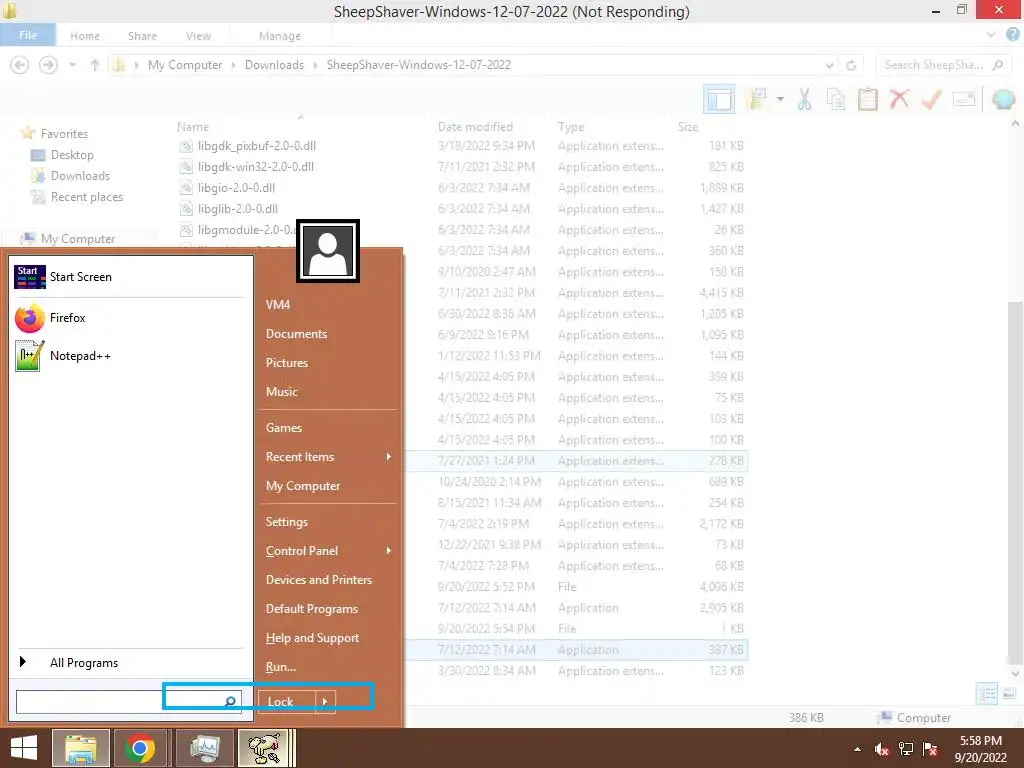Click the Explorer back arrow
1024x768 pixels.
click(20, 65)
